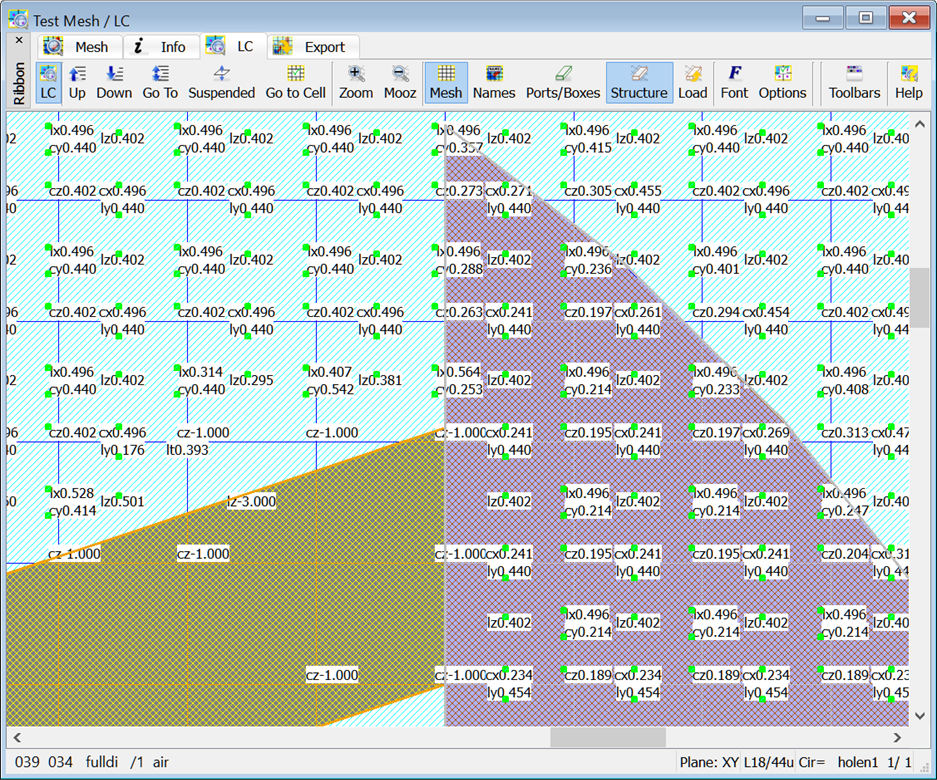937x780 pixels.
Task: Click the 'cy0.542' cell label
Action: point(330,389)
